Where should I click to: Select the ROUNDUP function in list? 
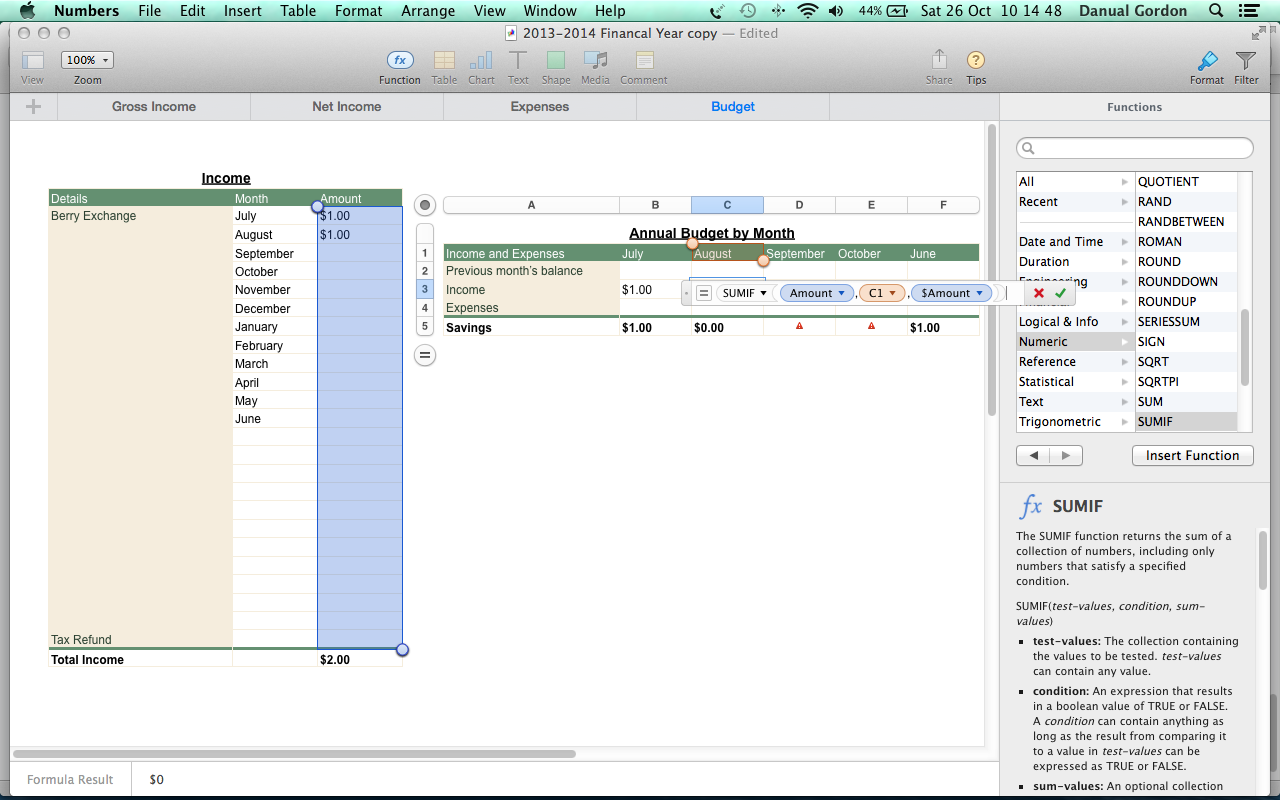[x=1186, y=301]
